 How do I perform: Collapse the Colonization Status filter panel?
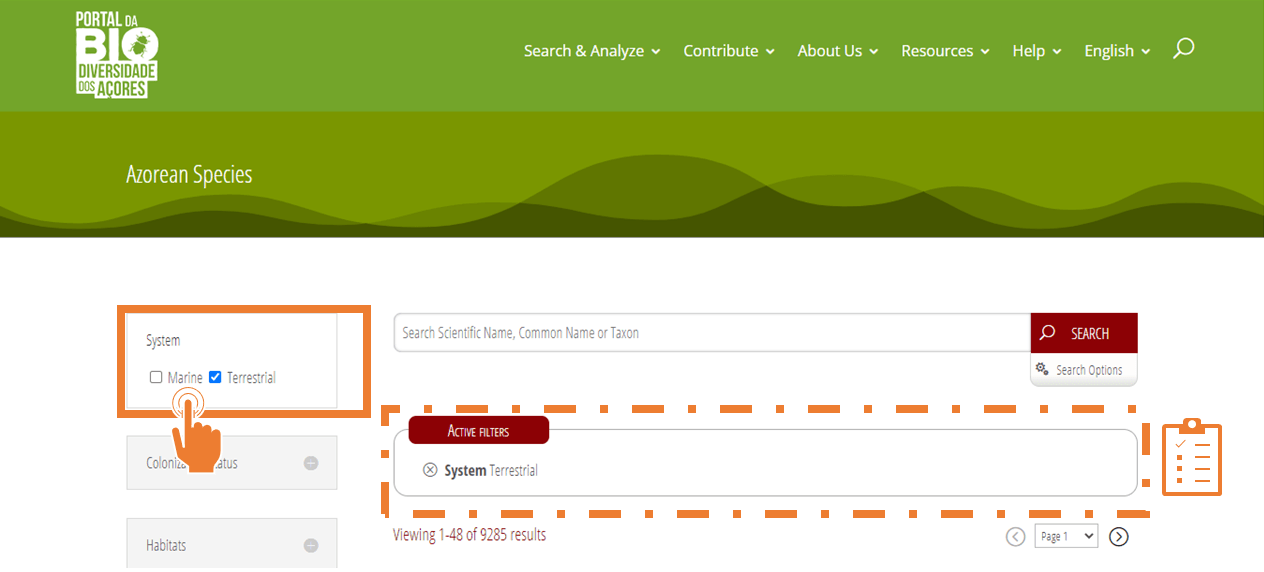tap(311, 463)
